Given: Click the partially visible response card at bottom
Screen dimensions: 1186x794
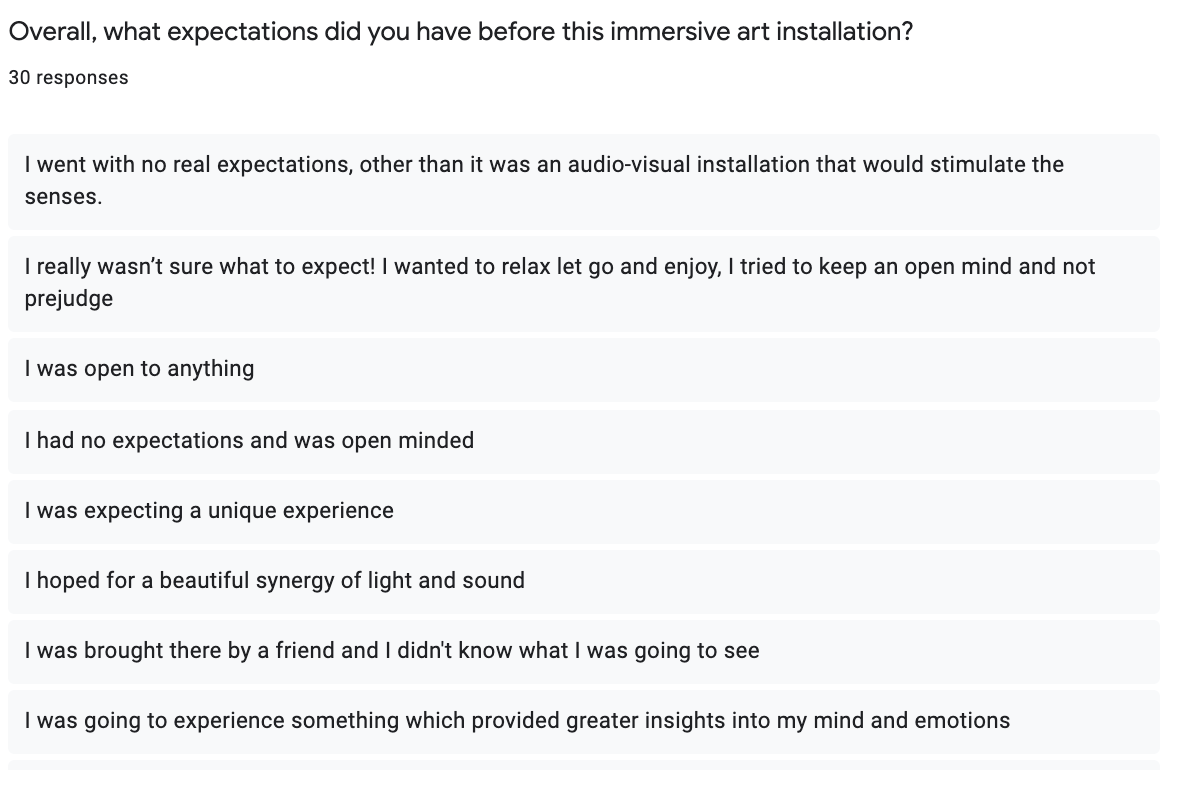Looking at the screenshot, I should 584,764.
